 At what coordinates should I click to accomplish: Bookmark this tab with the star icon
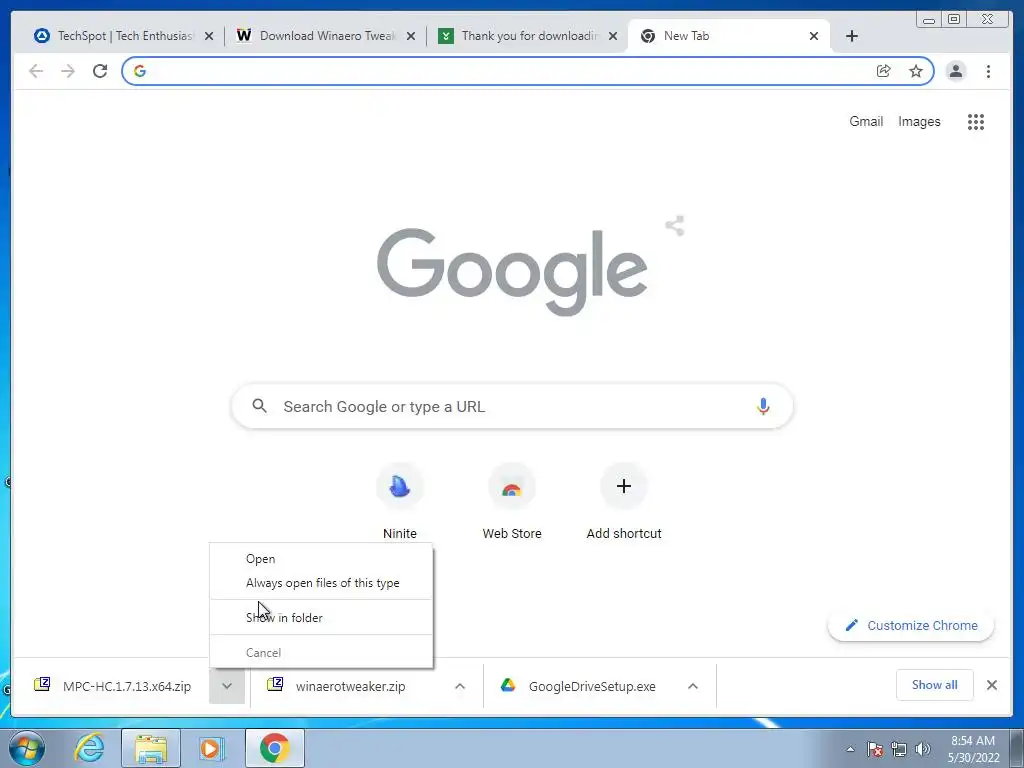916,71
